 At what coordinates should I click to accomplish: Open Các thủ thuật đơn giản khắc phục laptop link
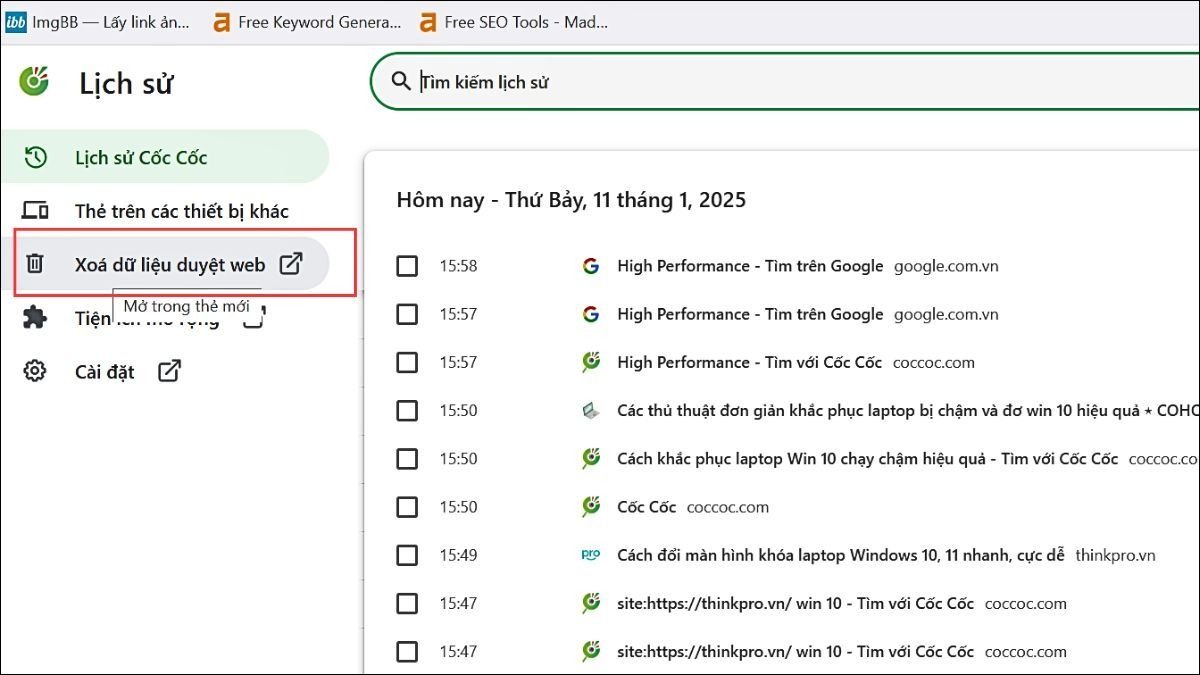[908, 410]
